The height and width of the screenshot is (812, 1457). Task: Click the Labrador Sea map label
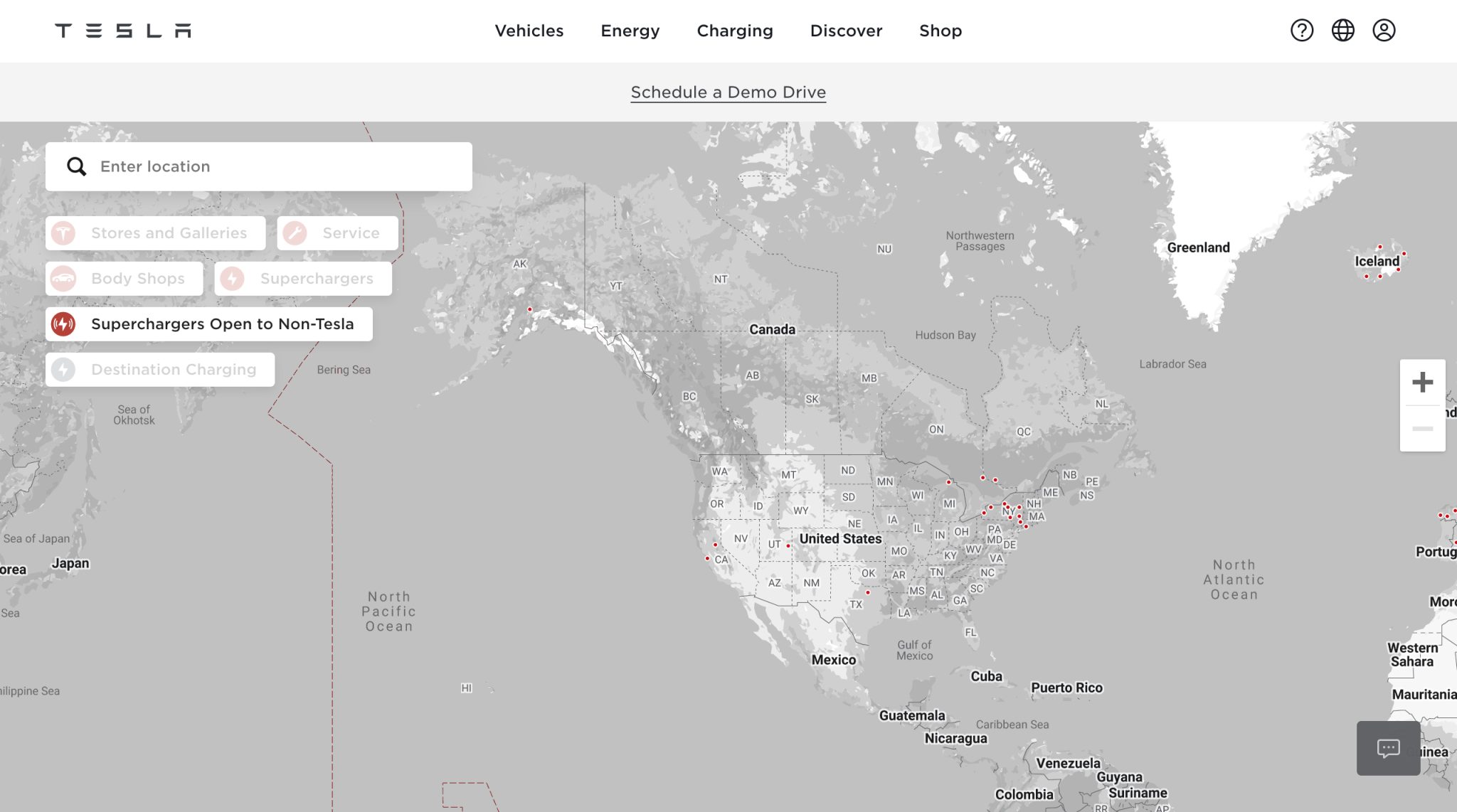point(1172,364)
